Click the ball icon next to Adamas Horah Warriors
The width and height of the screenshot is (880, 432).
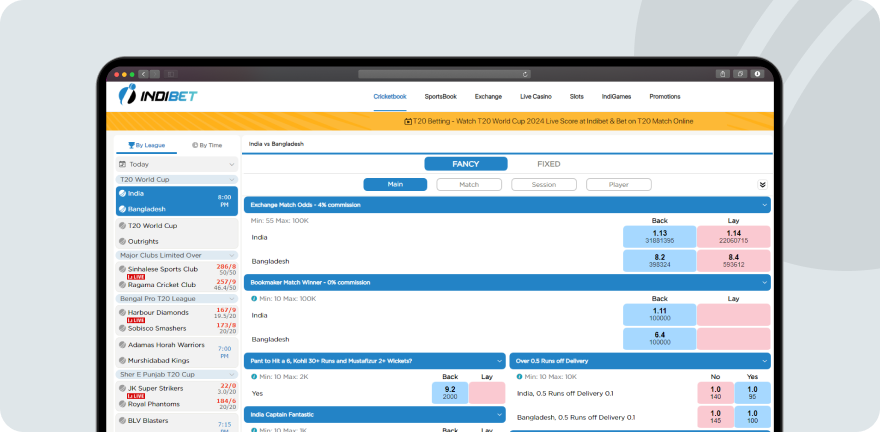click(122, 345)
